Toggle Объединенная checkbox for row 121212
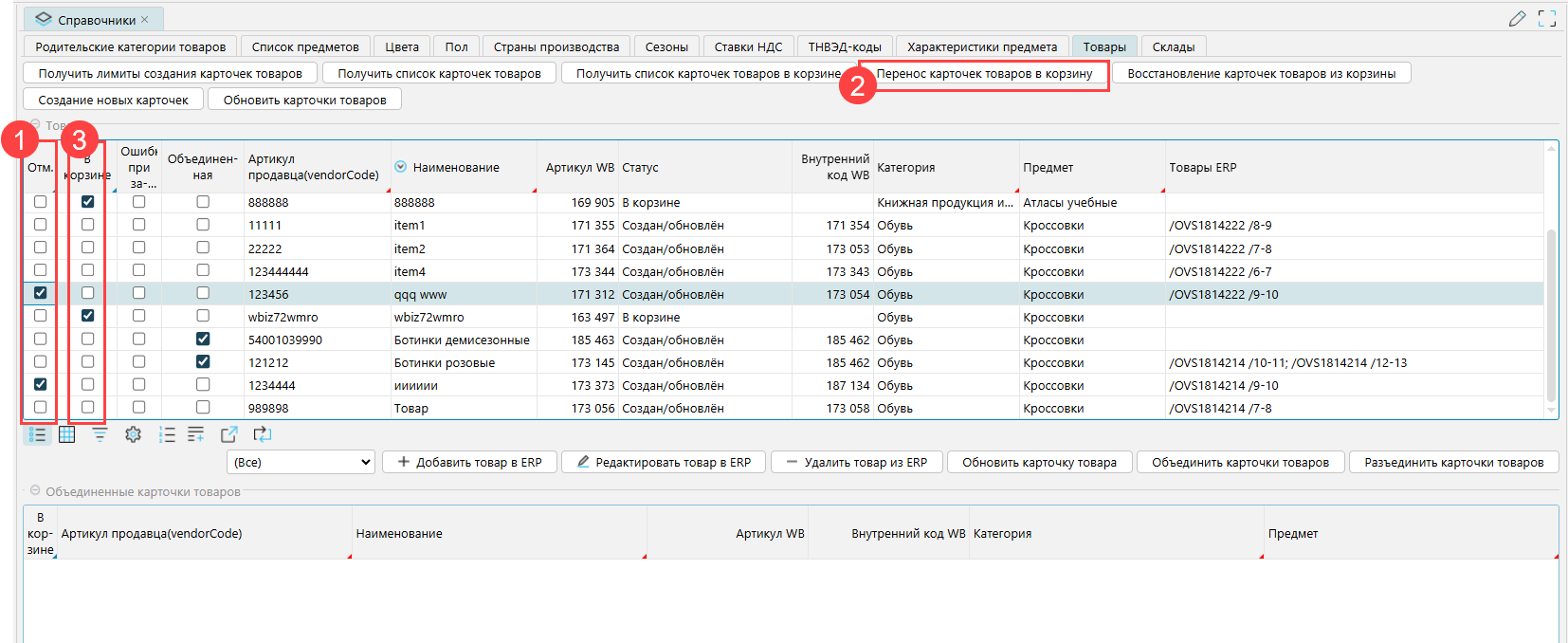1568x643 pixels. (203, 361)
